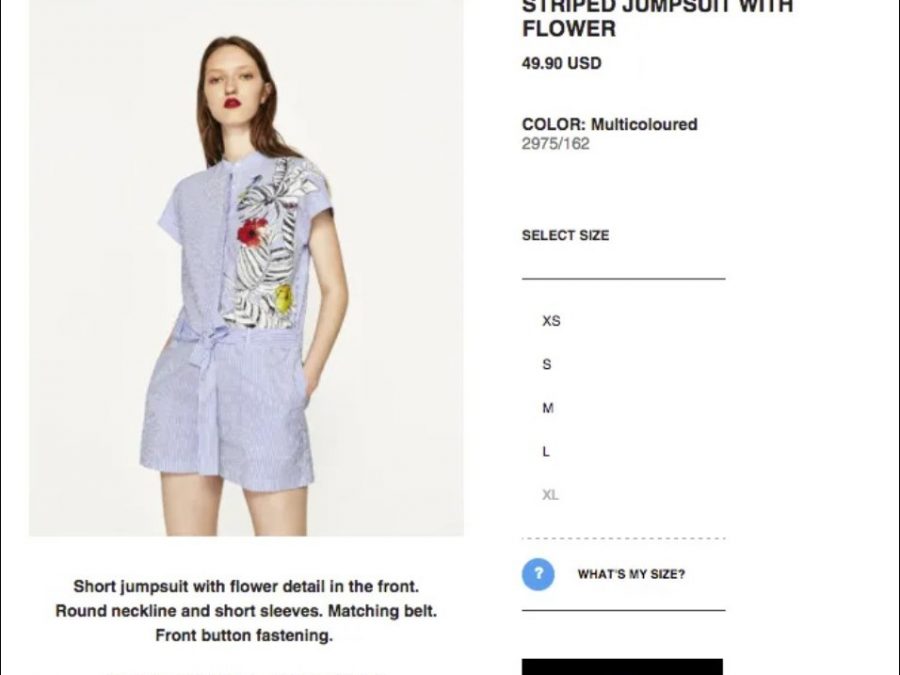The image size is (900, 675).
Task: Click the dotted divider below XL
Action: (623, 538)
